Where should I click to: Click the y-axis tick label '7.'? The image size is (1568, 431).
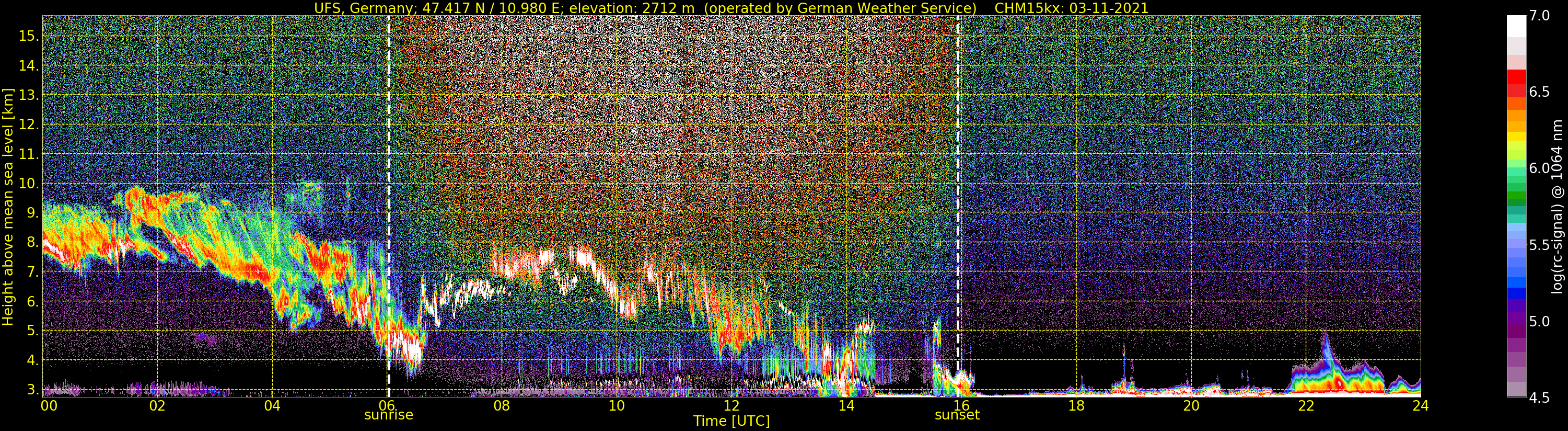point(32,272)
